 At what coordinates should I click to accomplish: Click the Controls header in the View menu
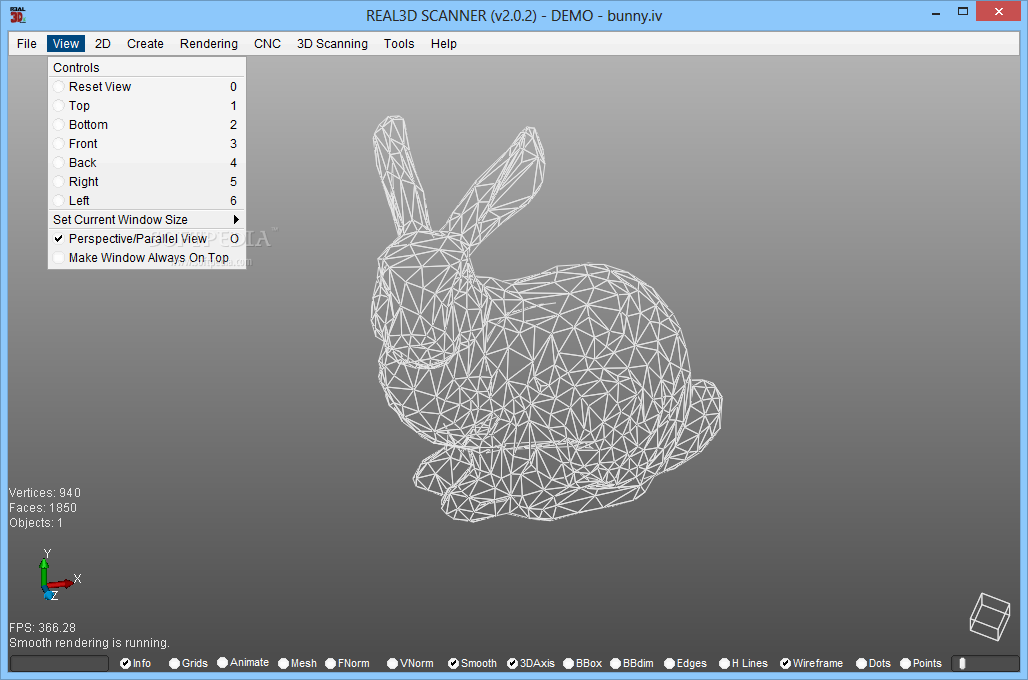tap(76, 68)
